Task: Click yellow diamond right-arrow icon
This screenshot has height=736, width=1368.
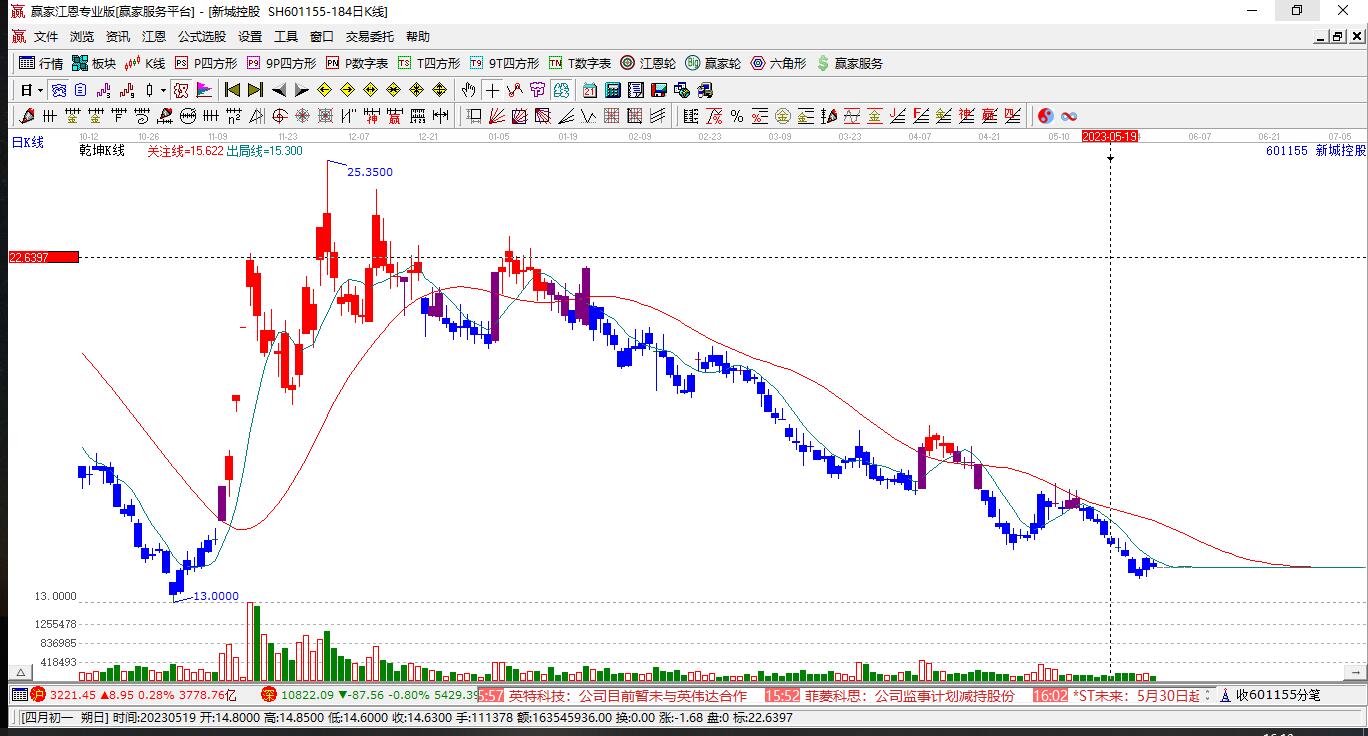Action: pos(347,90)
